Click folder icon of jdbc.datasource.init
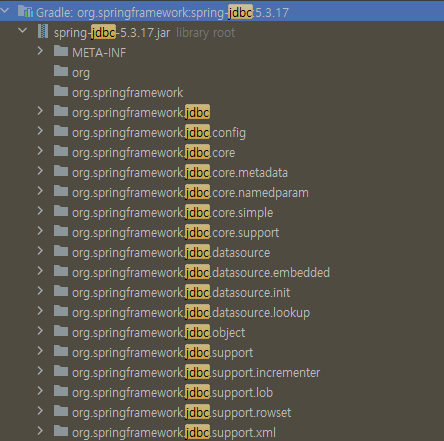The height and width of the screenshot is (441, 444). [61, 291]
